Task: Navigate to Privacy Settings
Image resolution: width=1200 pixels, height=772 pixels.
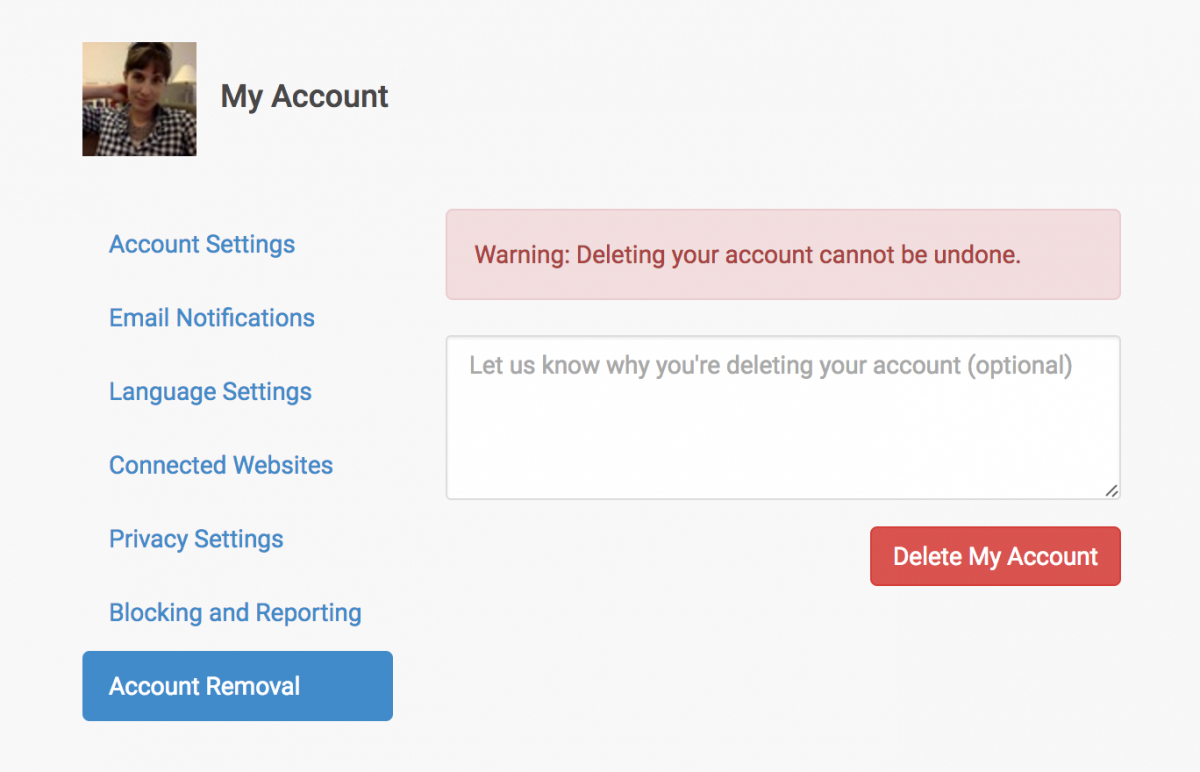Action: 196,539
